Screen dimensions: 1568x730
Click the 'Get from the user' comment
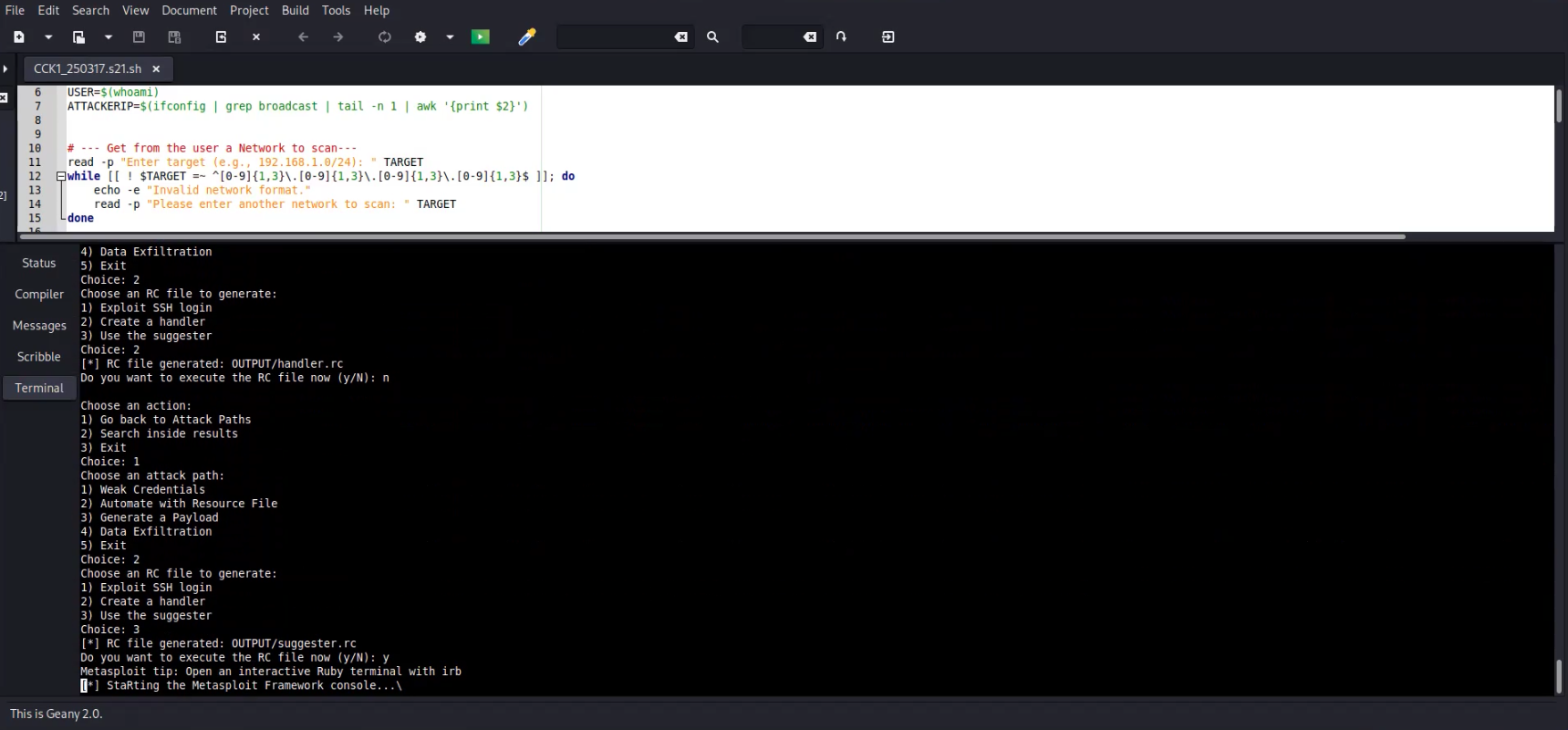212,148
